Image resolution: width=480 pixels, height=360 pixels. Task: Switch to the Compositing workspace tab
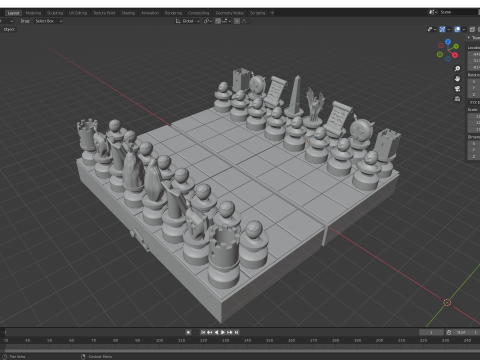coord(198,13)
